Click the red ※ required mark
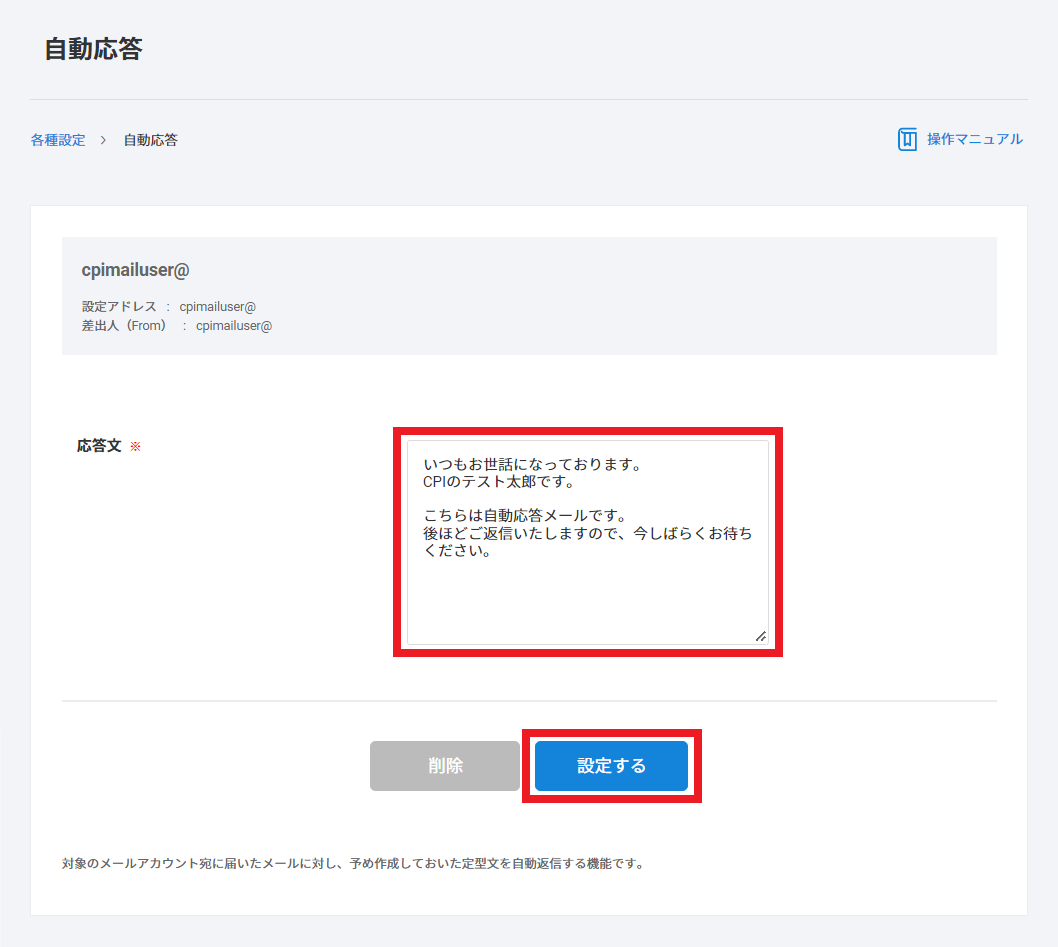The image size is (1058, 947). point(136,447)
